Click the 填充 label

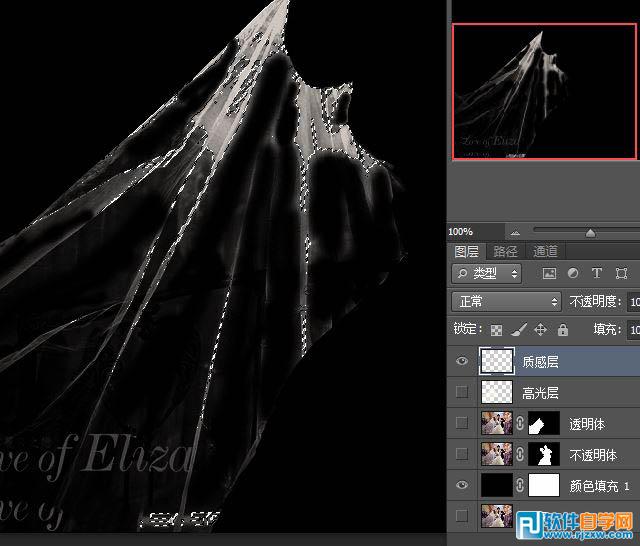(607, 329)
